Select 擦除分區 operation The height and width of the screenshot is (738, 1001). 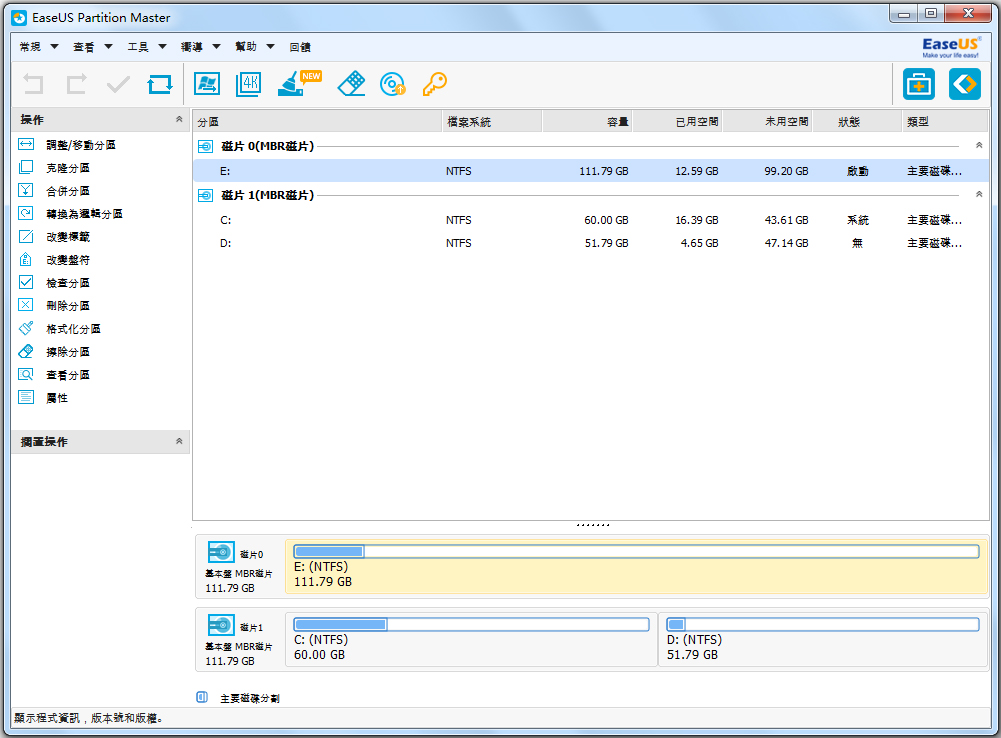pyautogui.click(x=68, y=352)
